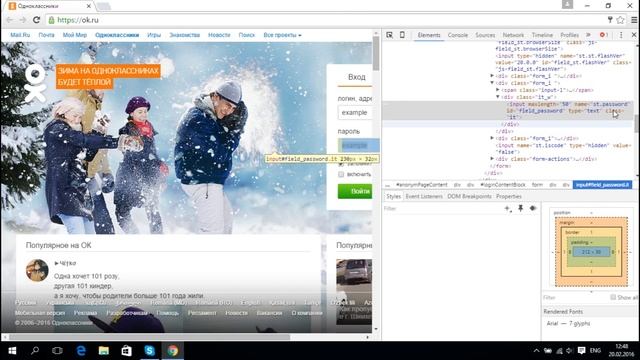Open the Chrome hamburger menu

tap(634, 20)
